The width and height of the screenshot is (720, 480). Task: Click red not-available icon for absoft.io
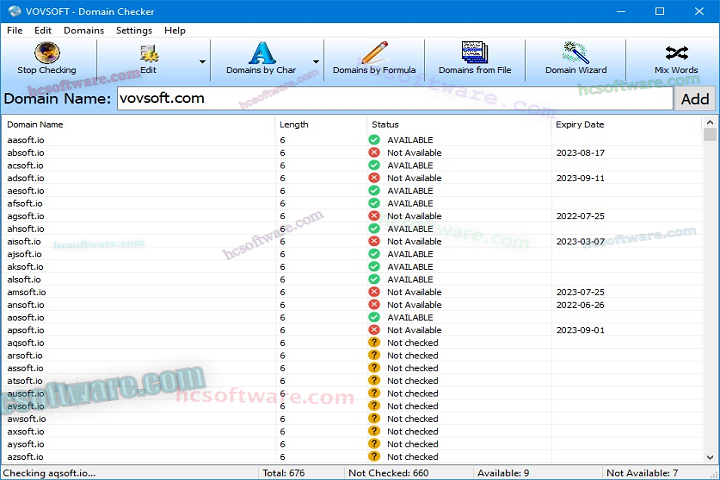click(374, 152)
